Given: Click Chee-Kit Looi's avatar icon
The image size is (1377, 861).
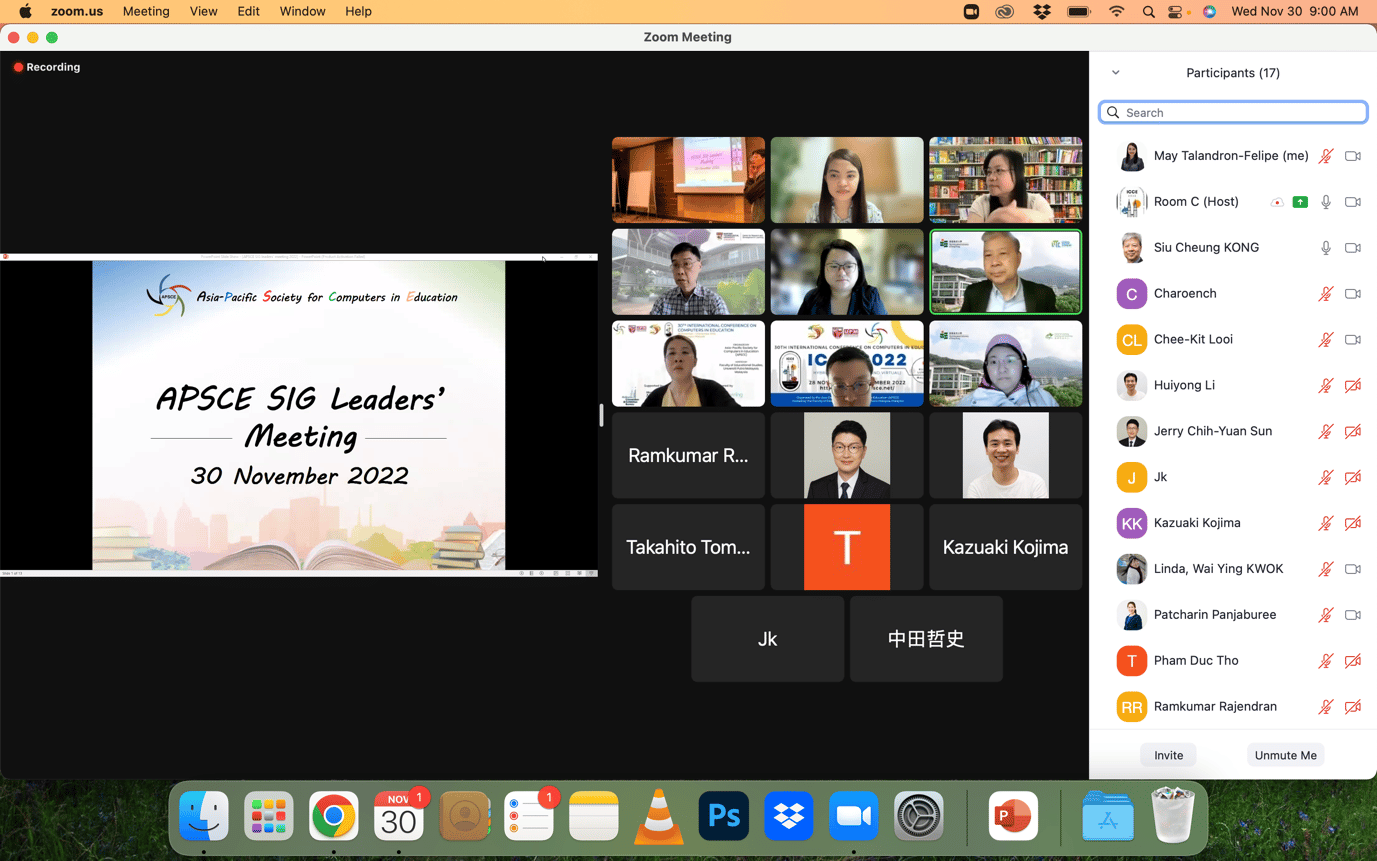Looking at the screenshot, I should [1131, 340].
